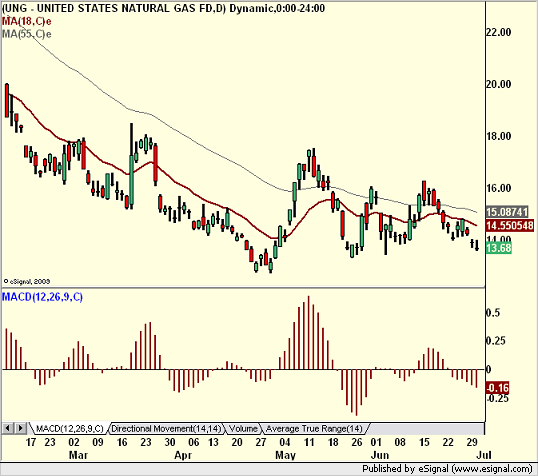Click the 22.00 price axis label
Image resolution: width=538 pixels, height=476 pixels.
pyautogui.click(x=499, y=32)
